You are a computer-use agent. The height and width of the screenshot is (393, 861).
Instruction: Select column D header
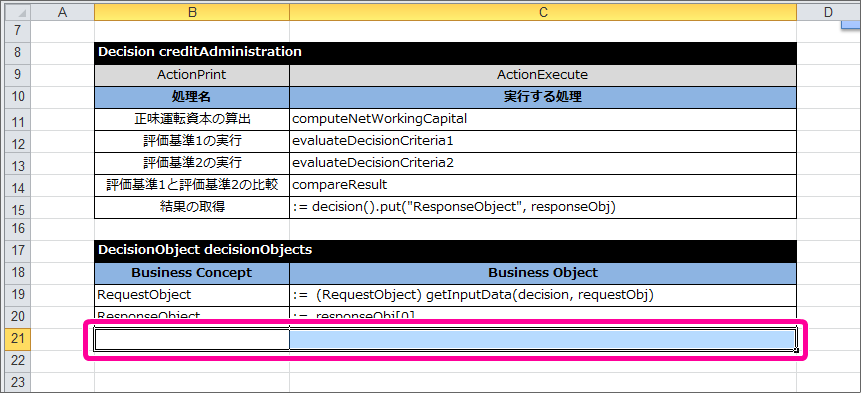(x=828, y=12)
